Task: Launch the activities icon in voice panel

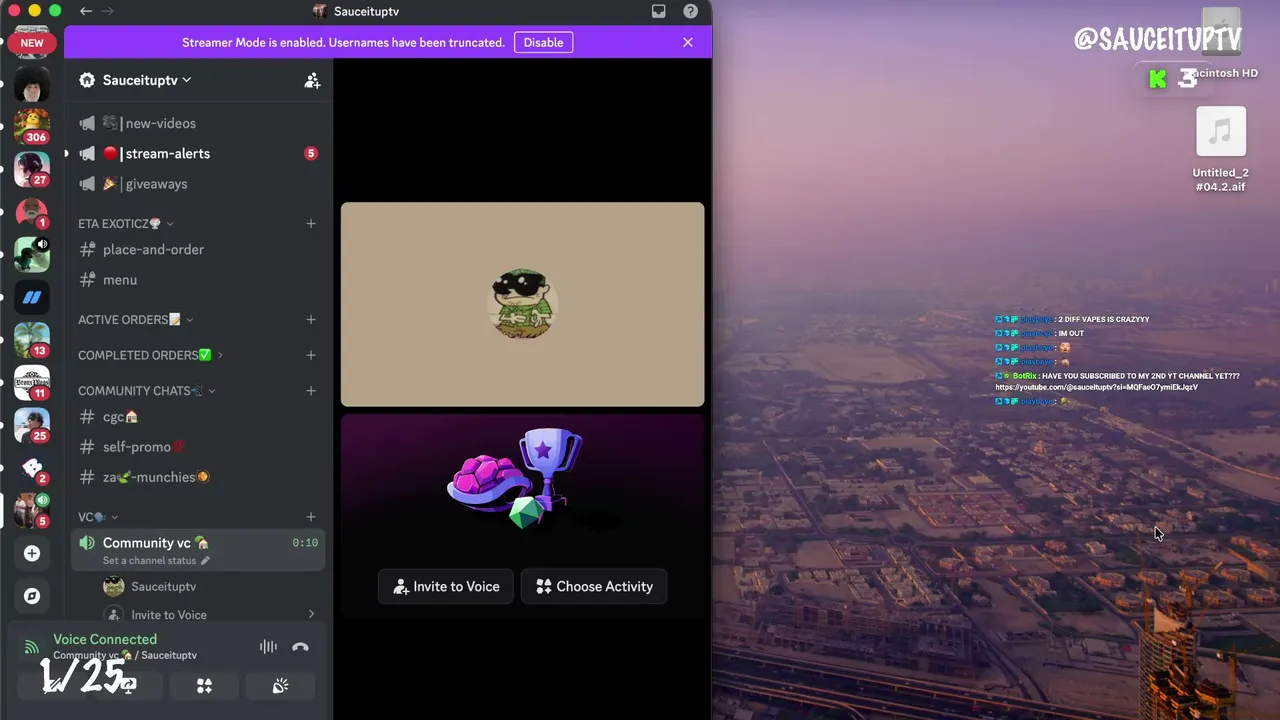Action: [204, 686]
